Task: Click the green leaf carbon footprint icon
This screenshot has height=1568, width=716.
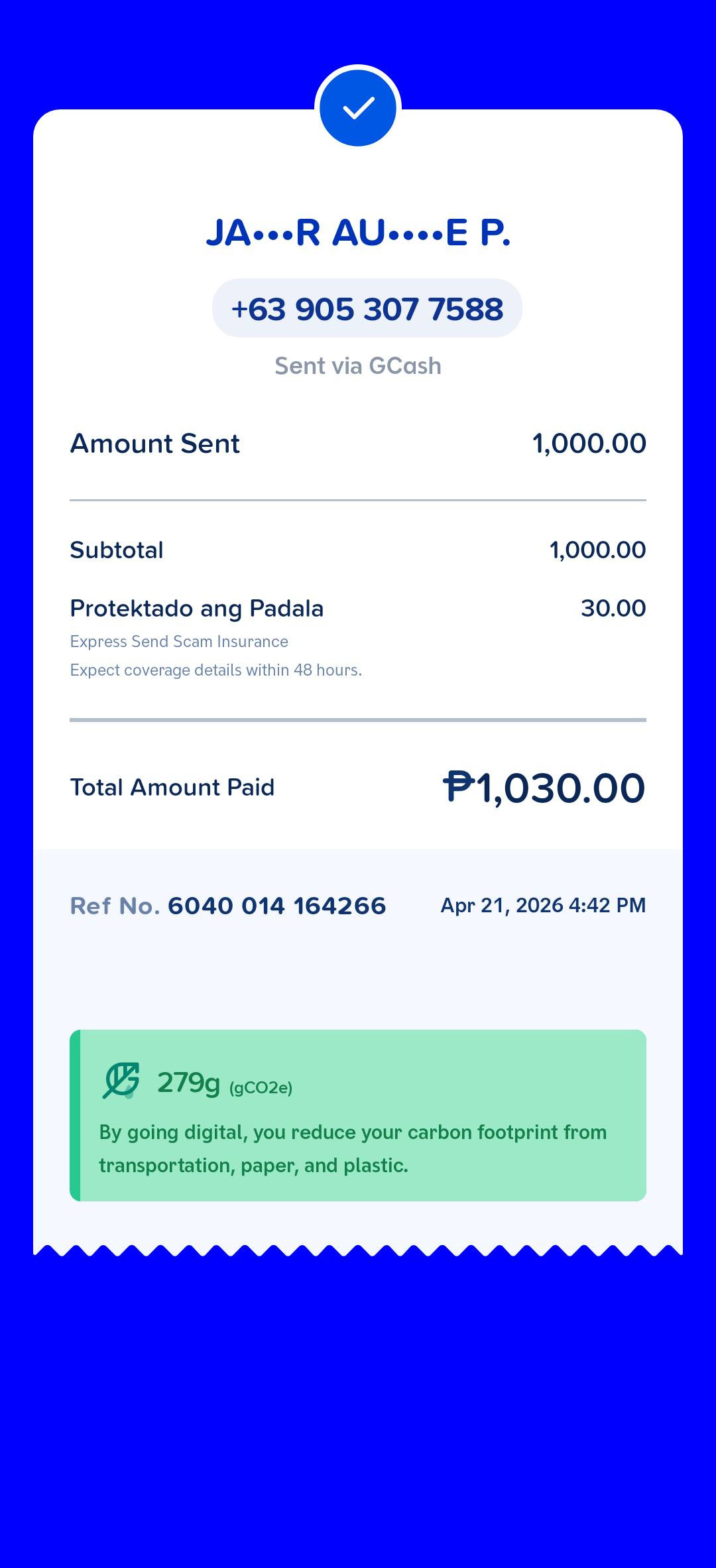Action: coord(121,1081)
